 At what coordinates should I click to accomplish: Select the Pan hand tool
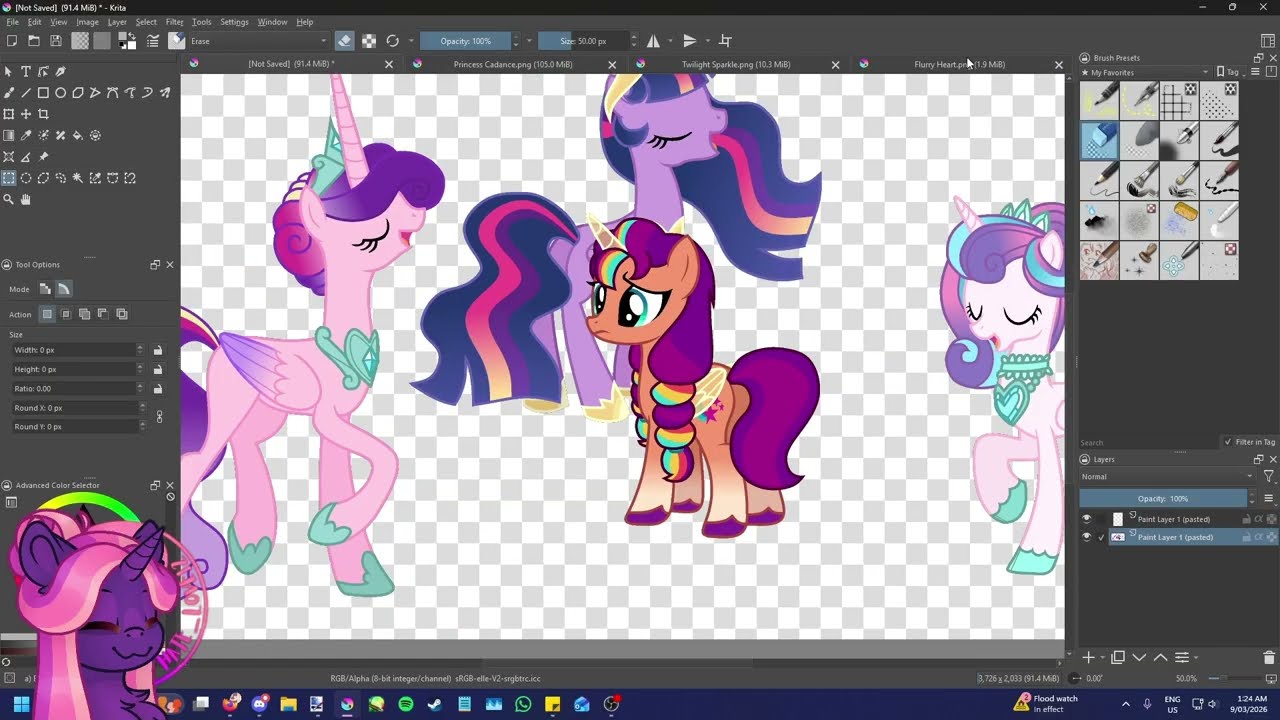[x=26, y=200]
